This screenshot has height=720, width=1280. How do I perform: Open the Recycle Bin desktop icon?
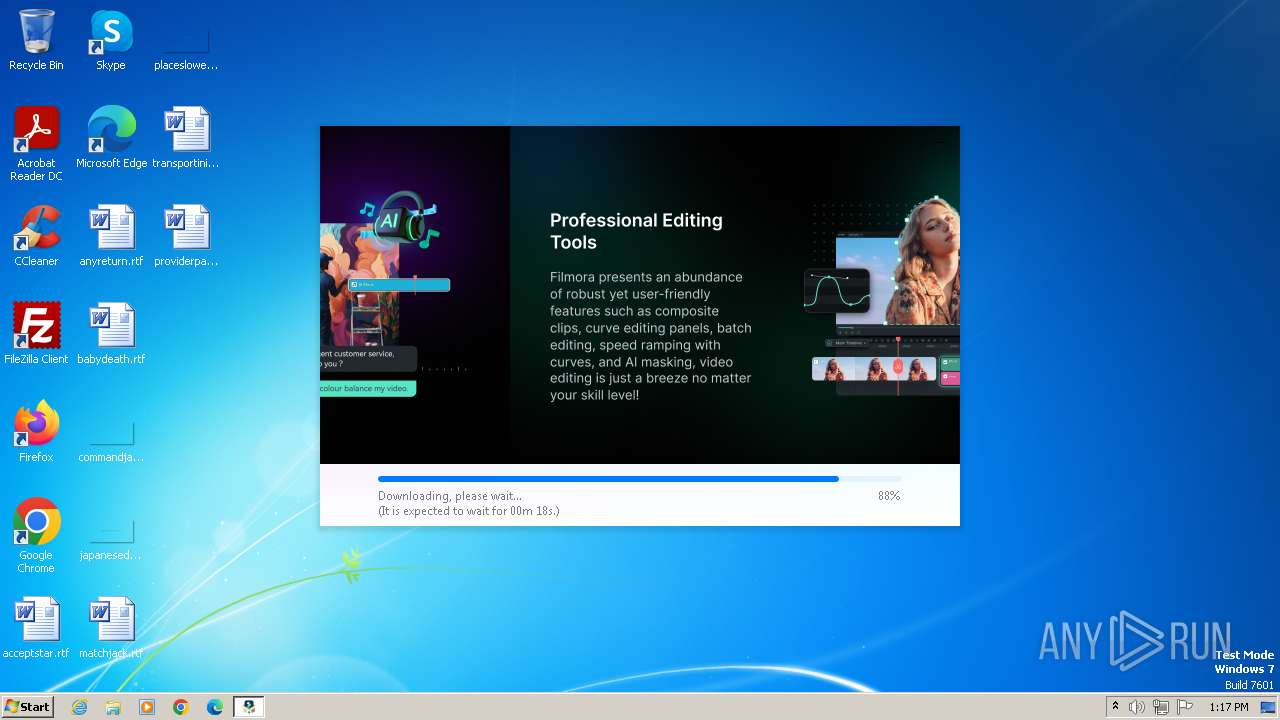tap(36, 40)
